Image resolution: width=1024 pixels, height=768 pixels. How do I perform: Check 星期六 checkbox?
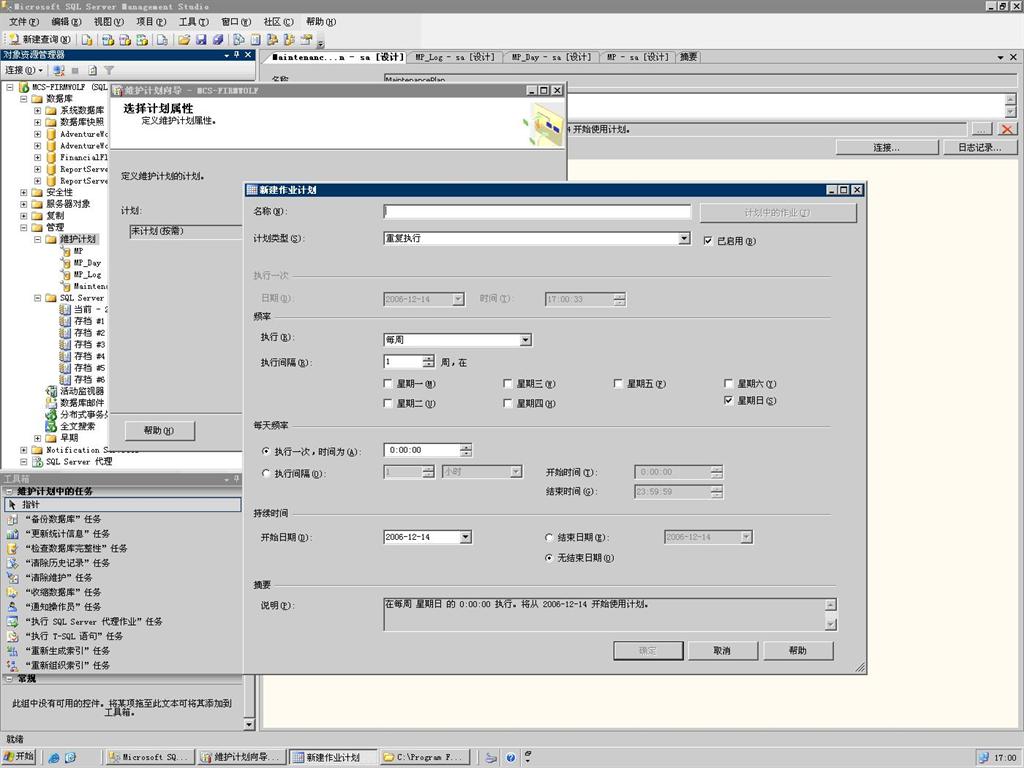(x=729, y=383)
